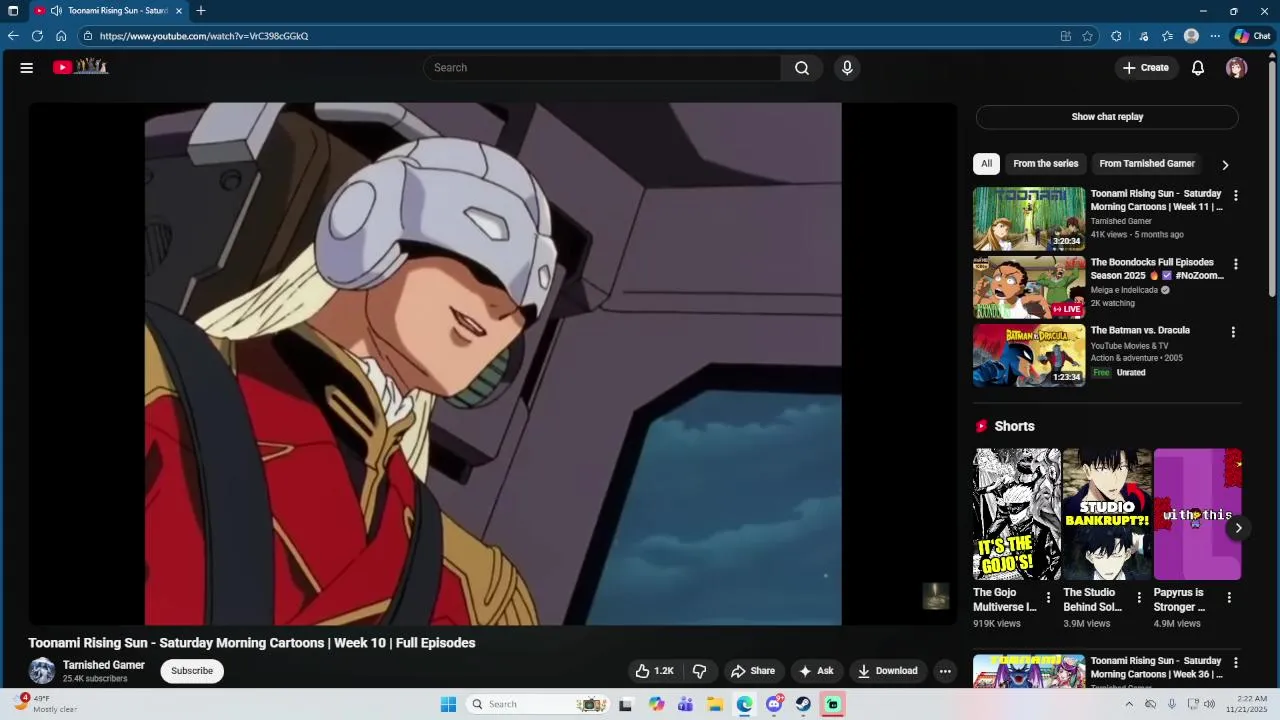Open the YouTube account avatar menu
This screenshot has width=1280, height=720.
click(x=1237, y=68)
